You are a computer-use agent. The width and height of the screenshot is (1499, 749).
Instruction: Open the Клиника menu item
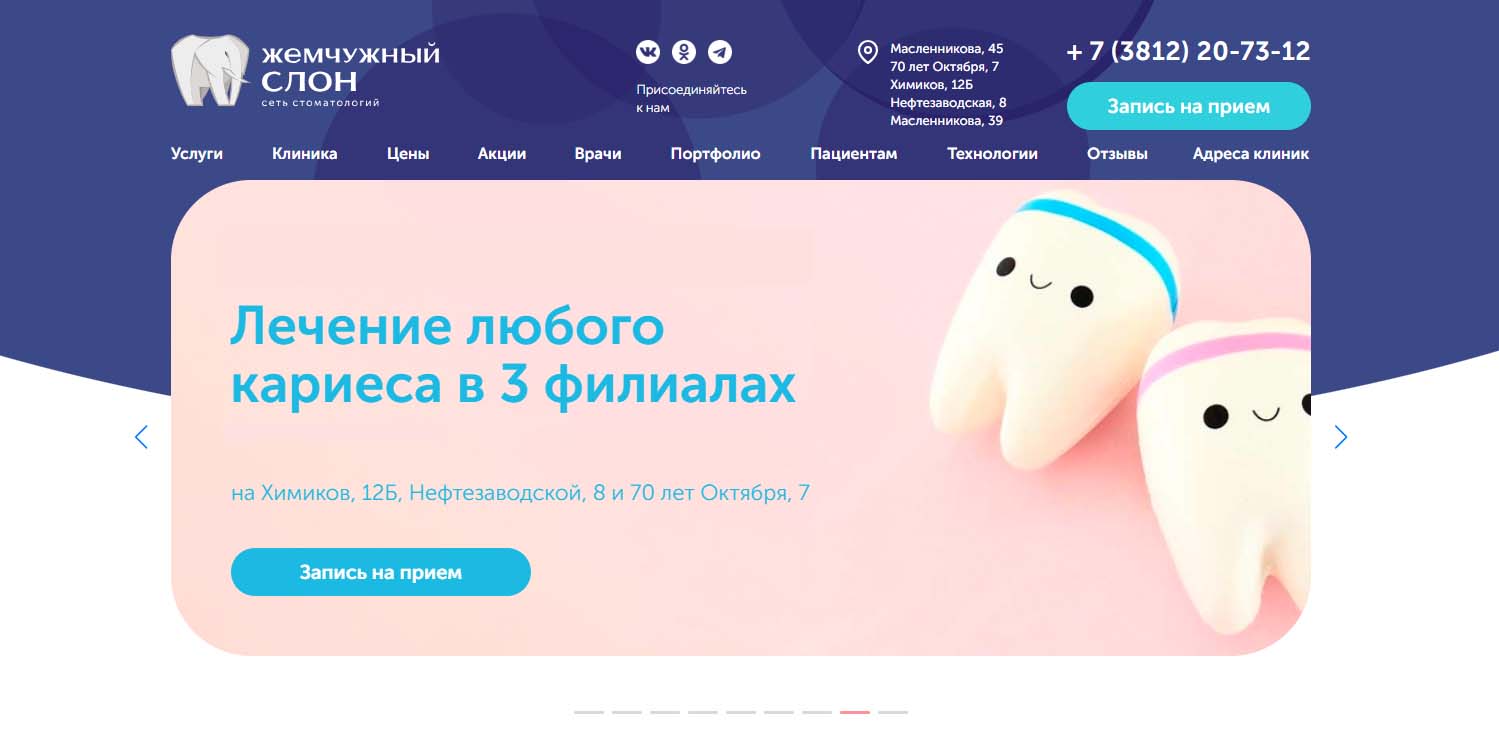pos(305,154)
